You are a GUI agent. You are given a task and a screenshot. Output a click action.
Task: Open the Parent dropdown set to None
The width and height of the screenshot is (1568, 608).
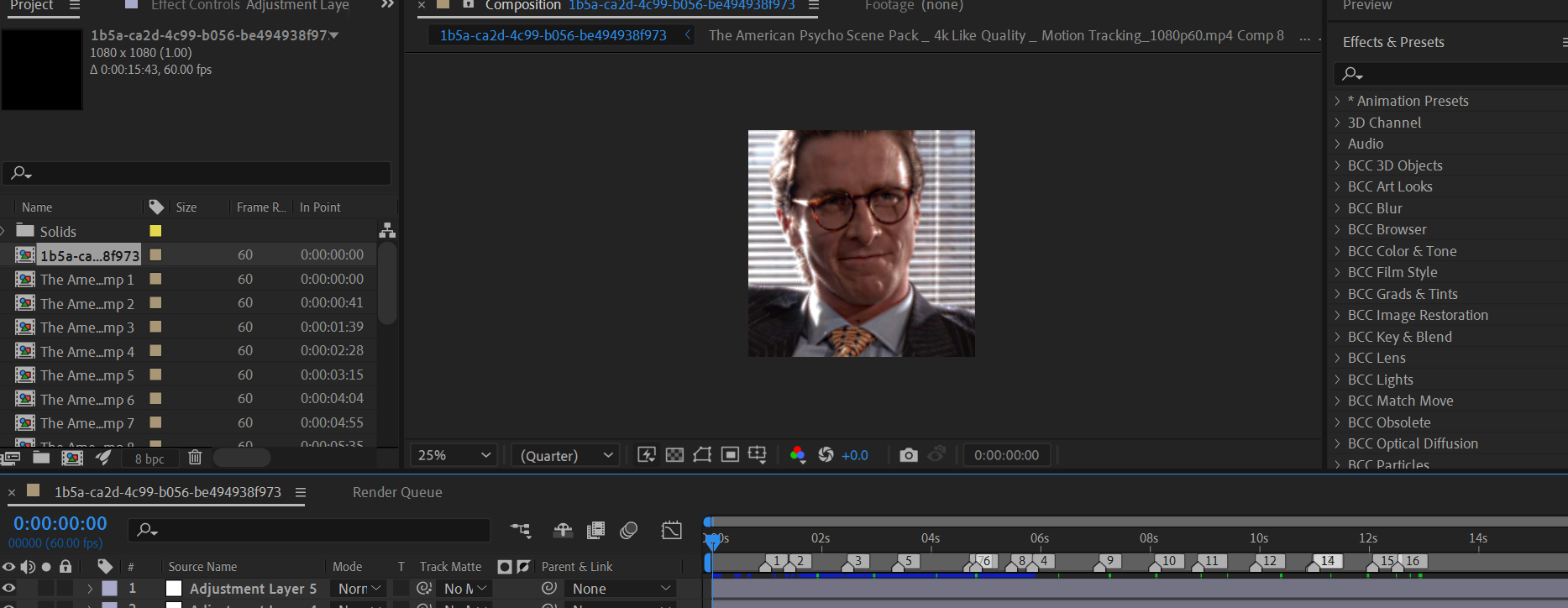(621, 589)
